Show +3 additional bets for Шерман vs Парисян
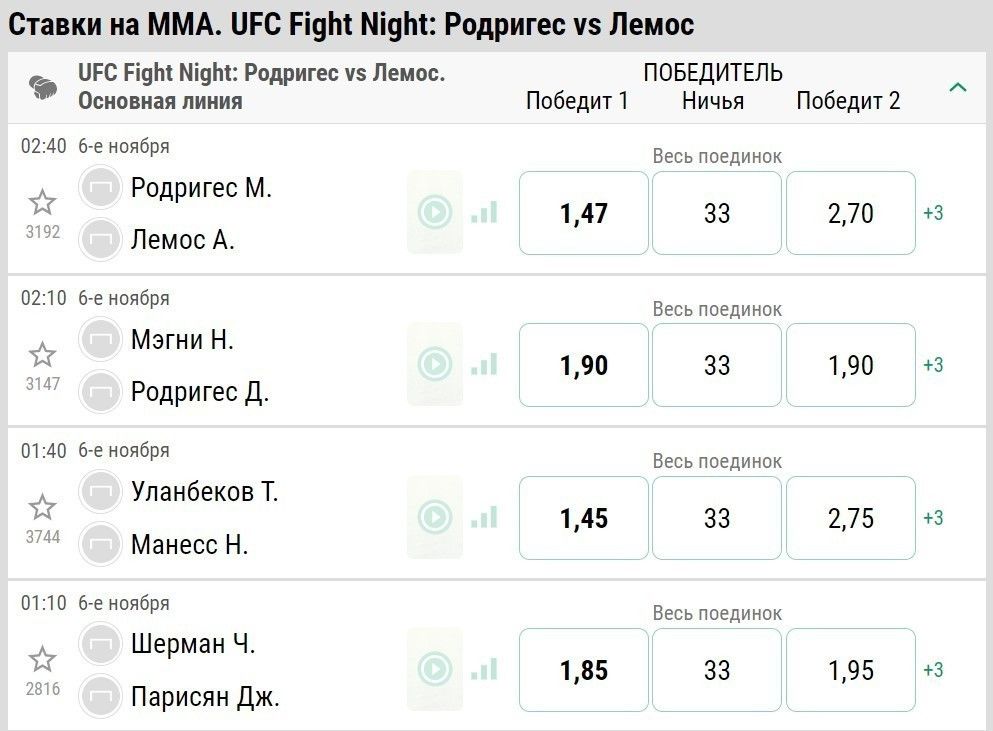This screenshot has width=993, height=731. click(x=933, y=670)
